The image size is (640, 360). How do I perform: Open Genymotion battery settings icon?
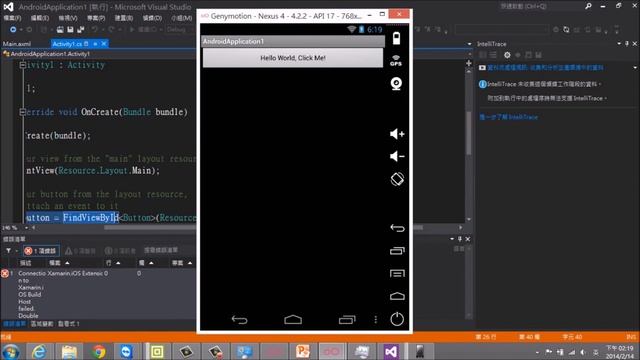pyautogui.click(x=396, y=38)
